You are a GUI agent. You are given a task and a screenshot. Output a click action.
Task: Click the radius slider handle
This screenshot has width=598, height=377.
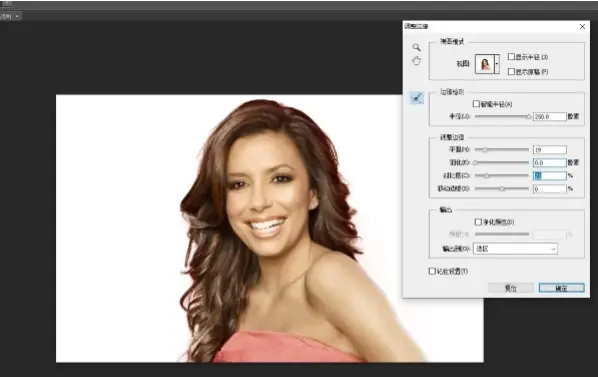(x=529, y=117)
